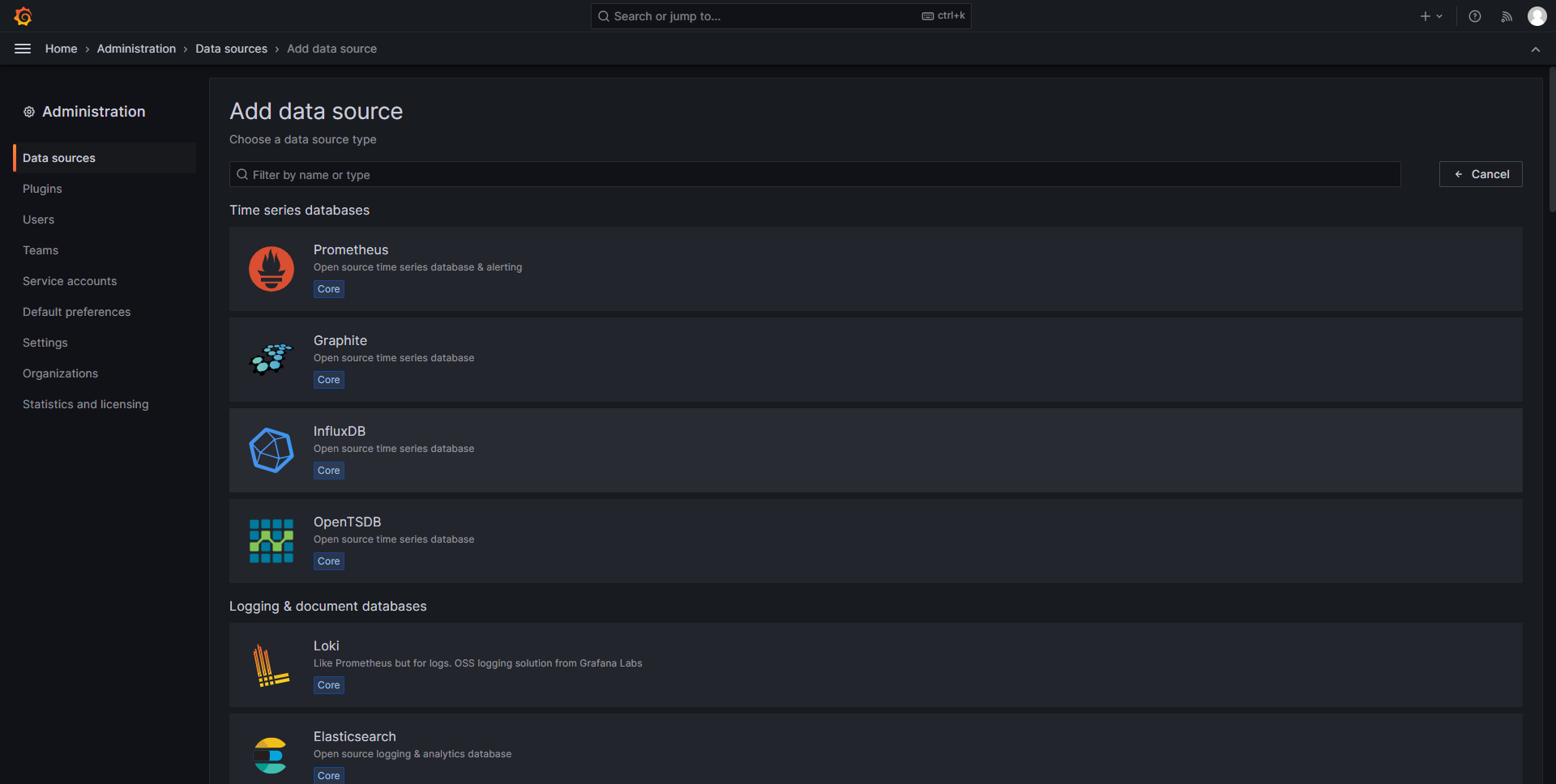Image resolution: width=1556 pixels, height=784 pixels.
Task: Click the Core badge under Loki
Action: coord(329,685)
